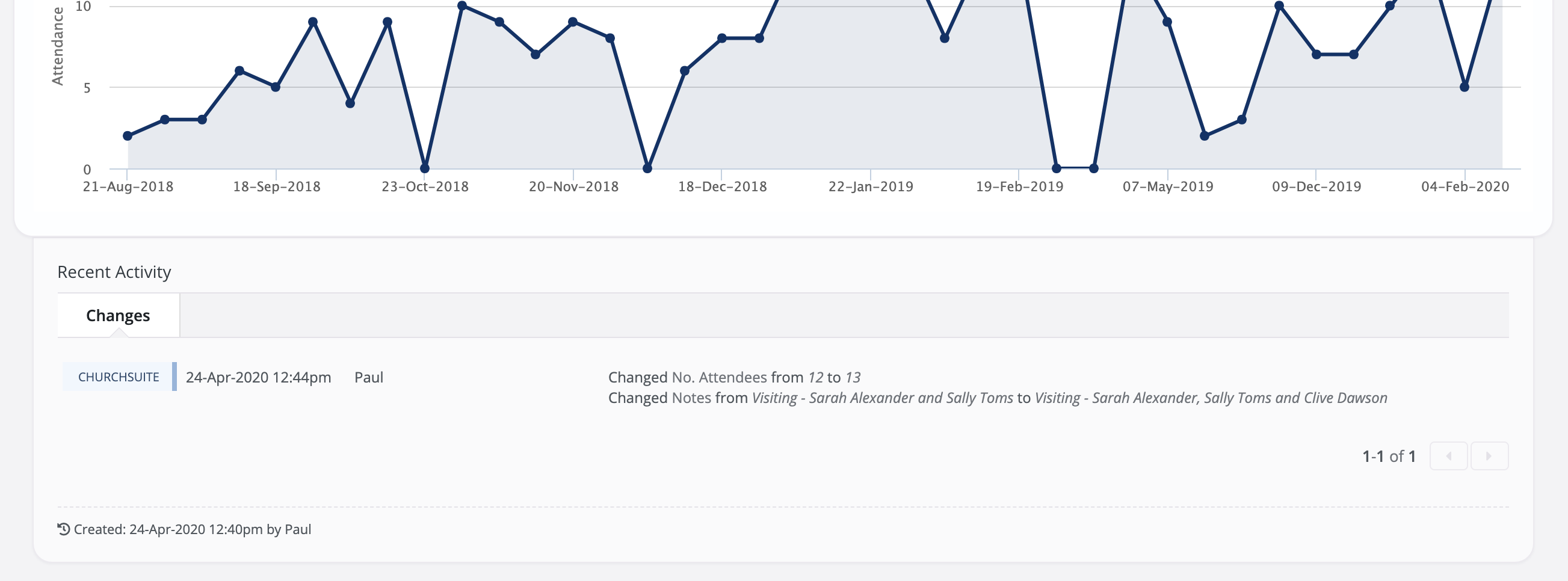Click the history clock icon beside Created

63,529
